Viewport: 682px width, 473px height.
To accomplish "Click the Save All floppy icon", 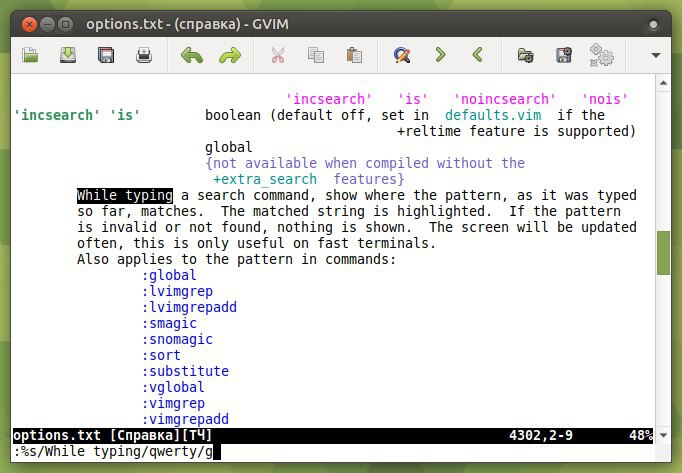I will (x=106, y=55).
